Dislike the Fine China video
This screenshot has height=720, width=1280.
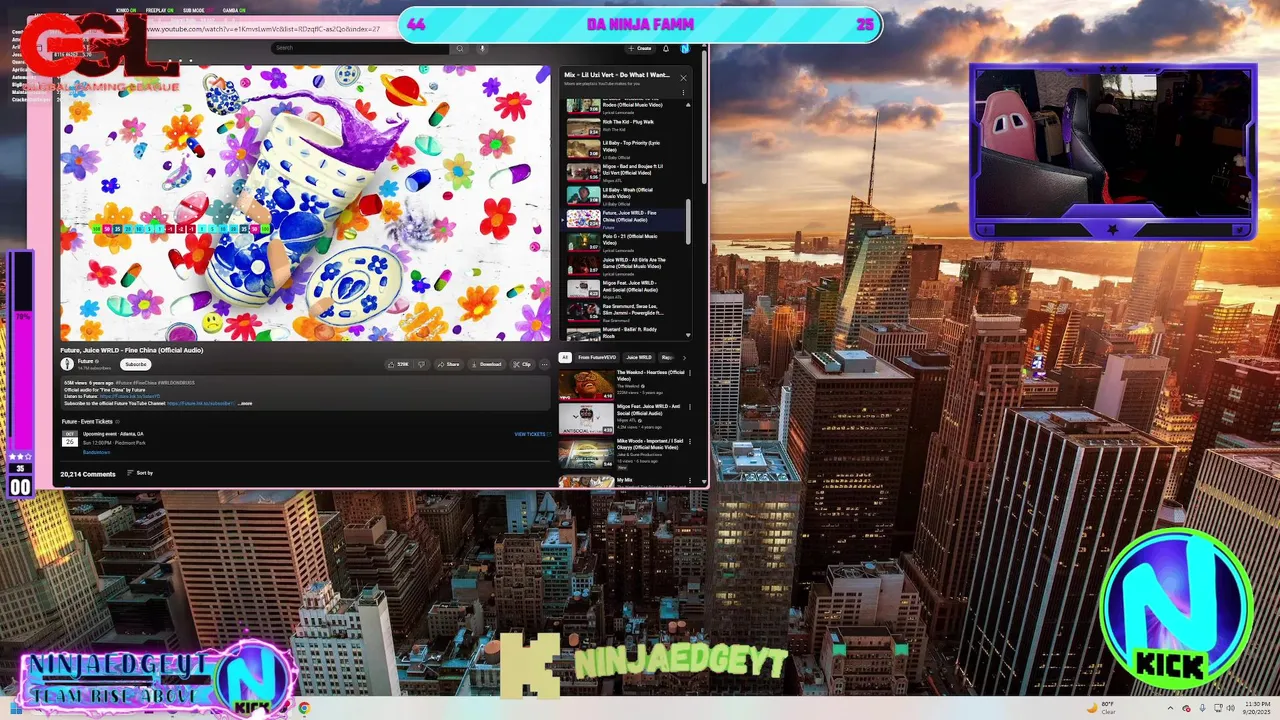point(421,364)
